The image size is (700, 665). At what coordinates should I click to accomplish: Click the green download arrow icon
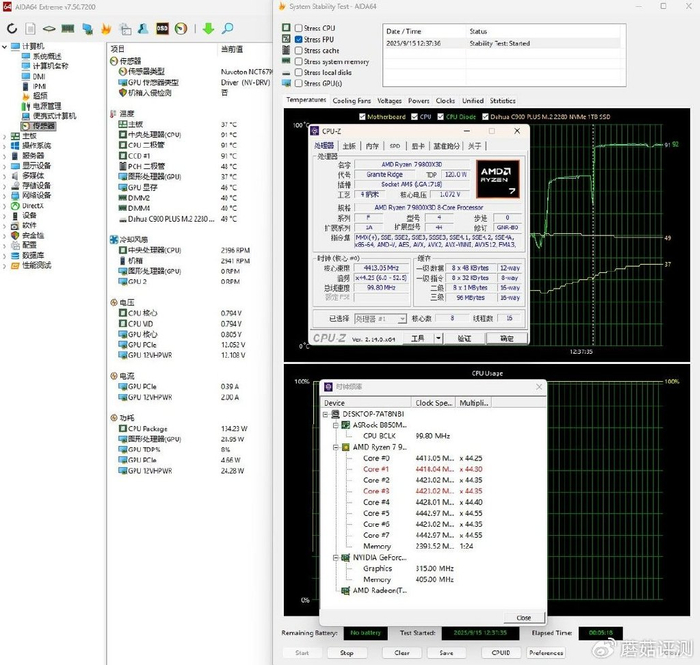coord(209,29)
